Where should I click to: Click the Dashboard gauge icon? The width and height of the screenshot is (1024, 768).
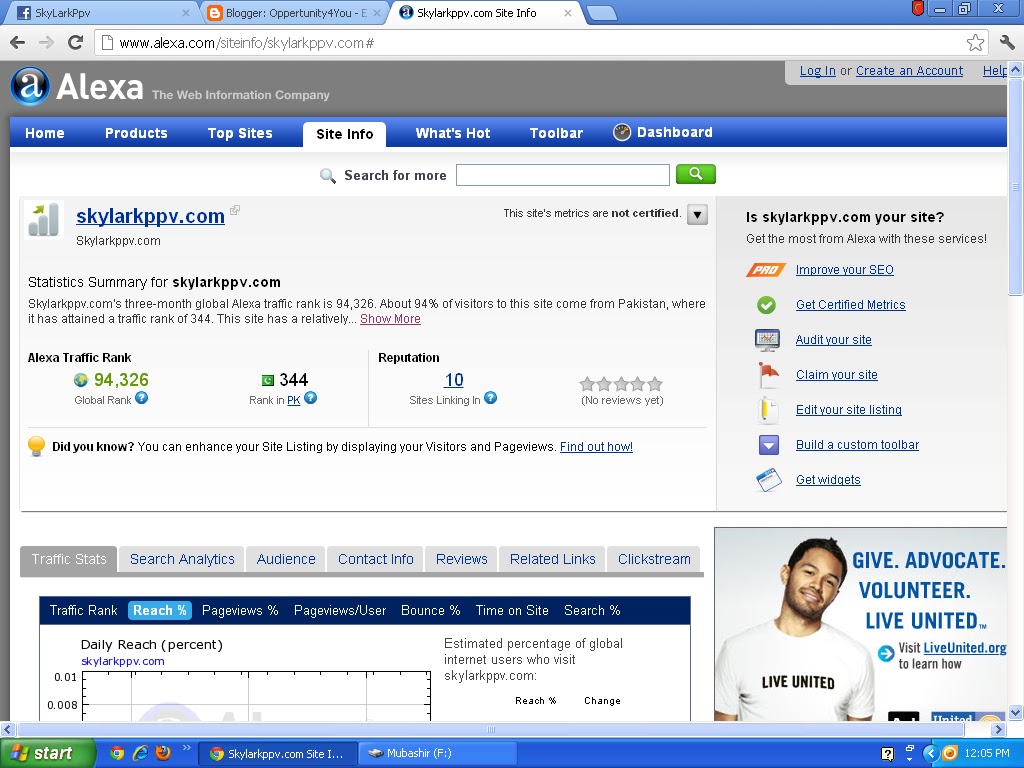(x=622, y=133)
